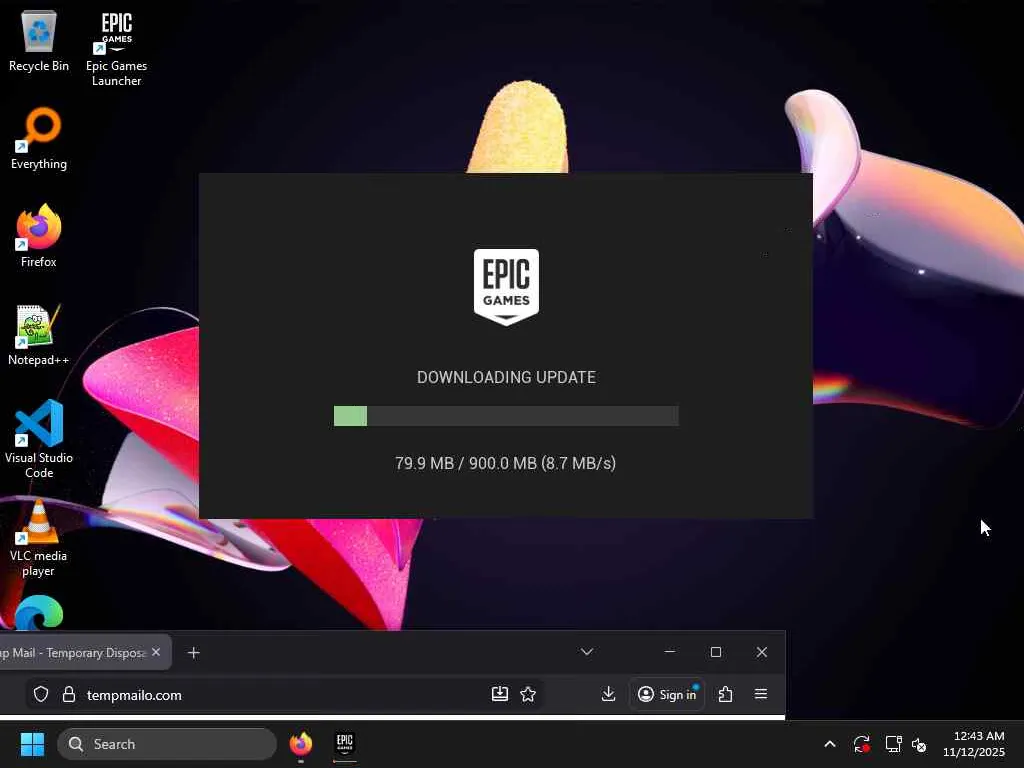This screenshot has width=1024, height=768.
Task: Select the Microsoft Edge desktop icon
Action: point(39,613)
